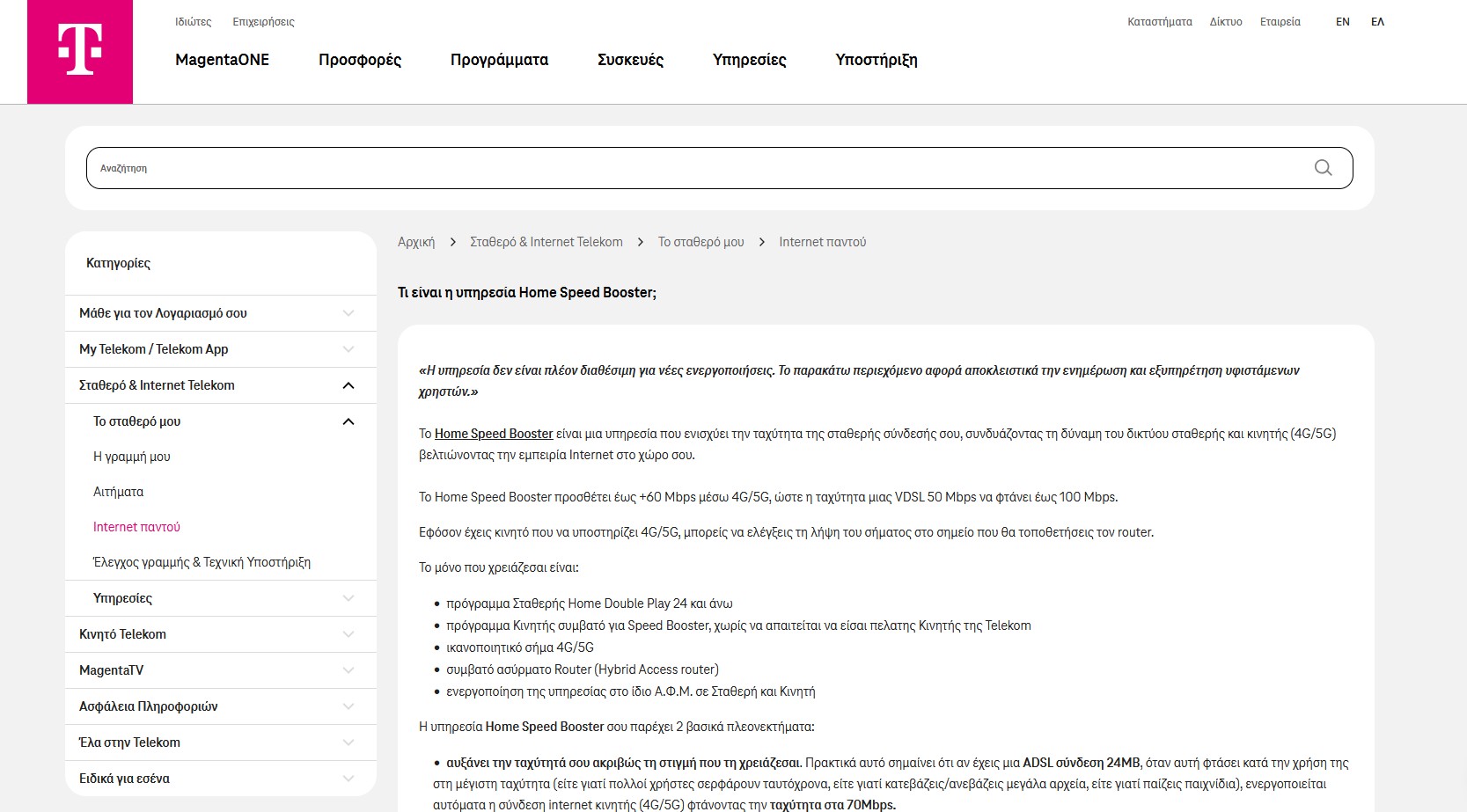Open Αιτήματα sidebar item
Viewport: 1467px width, 812px height.
pos(118,492)
